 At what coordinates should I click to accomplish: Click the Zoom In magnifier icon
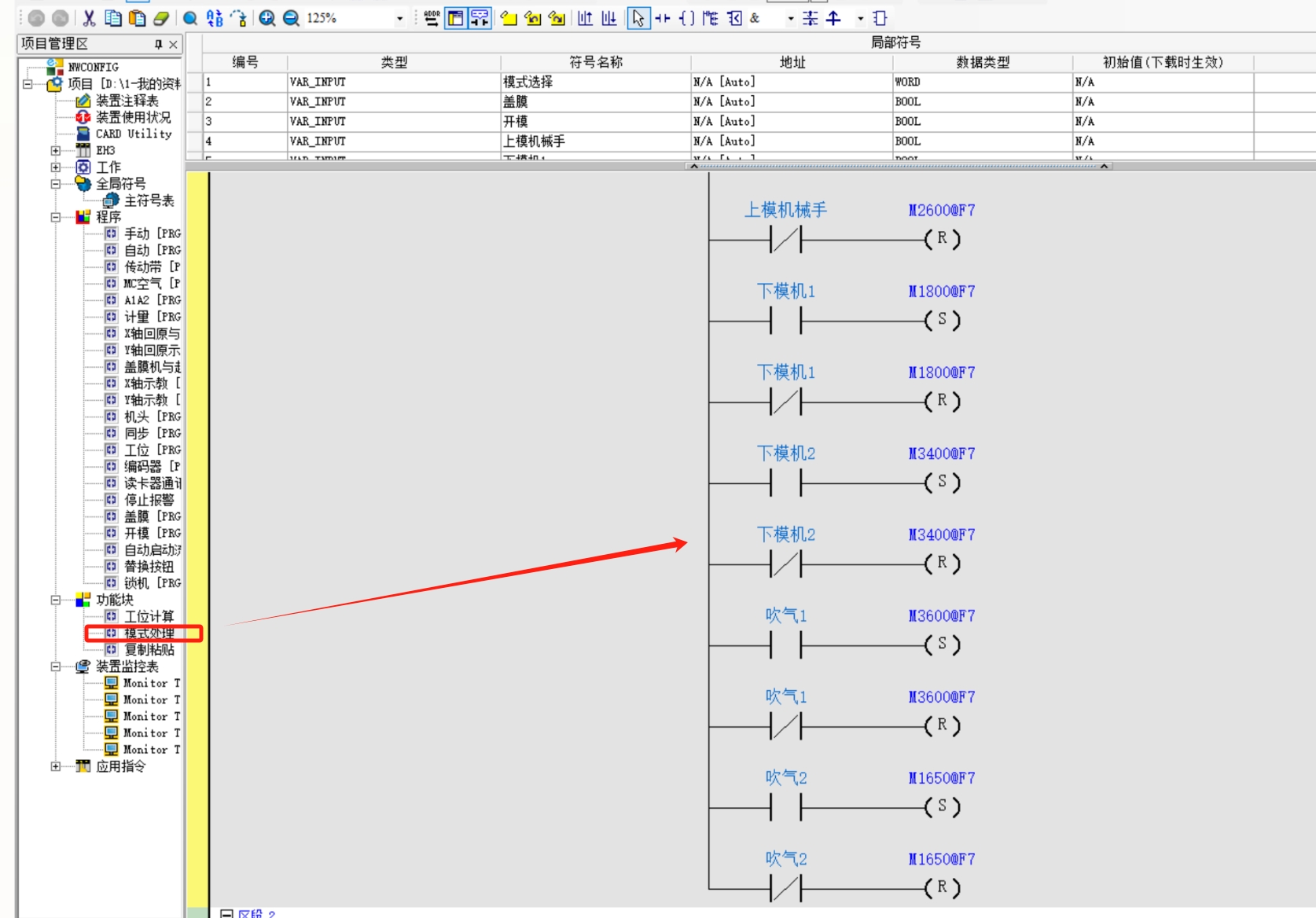pyautogui.click(x=267, y=18)
